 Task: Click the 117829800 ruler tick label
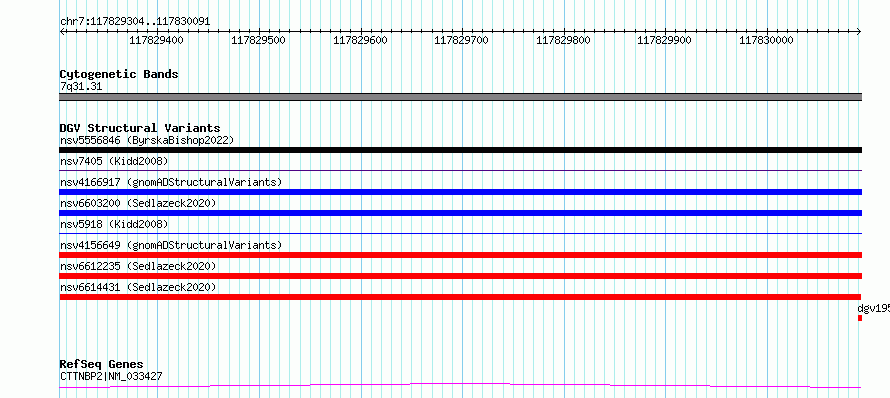tap(564, 40)
